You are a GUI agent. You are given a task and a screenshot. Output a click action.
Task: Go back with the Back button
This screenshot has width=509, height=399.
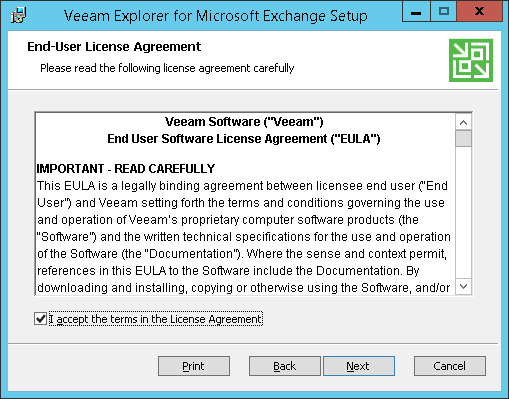coord(285,366)
